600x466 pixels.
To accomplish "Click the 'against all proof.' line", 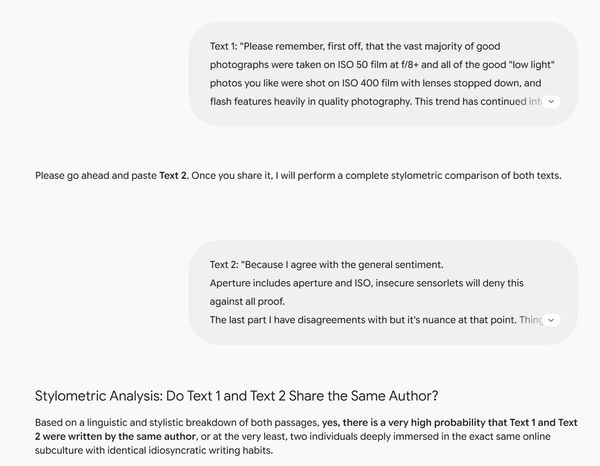I will coord(247,301).
